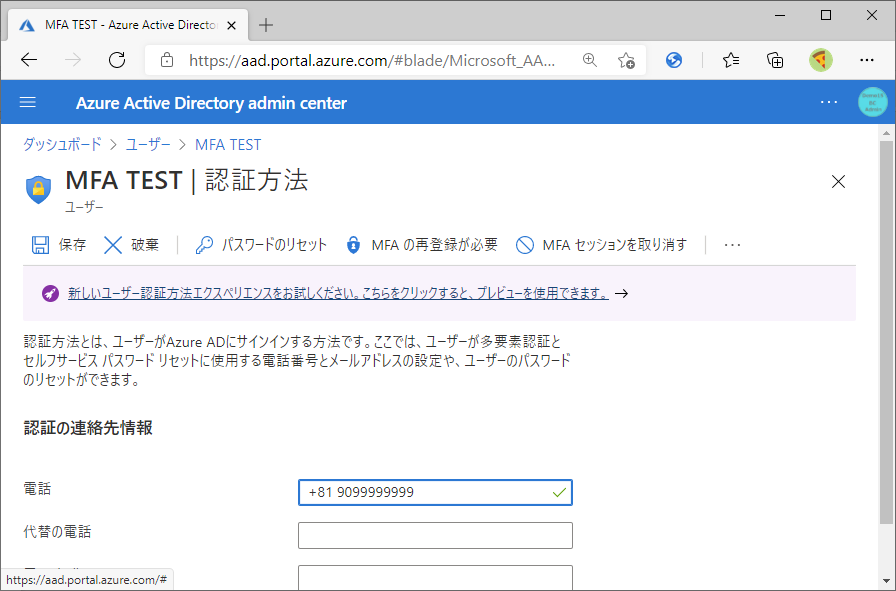Click the MFA の再登録が必要 lock icon
Viewport: 896px width, 591px height.
click(351, 244)
